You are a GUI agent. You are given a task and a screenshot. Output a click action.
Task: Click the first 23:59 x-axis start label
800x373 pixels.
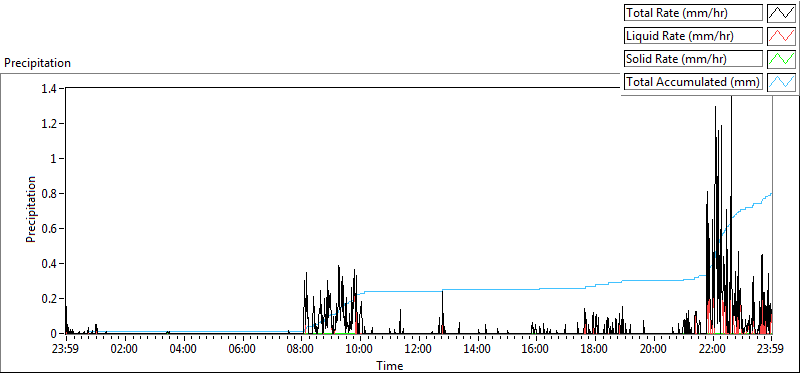click(x=66, y=350)
